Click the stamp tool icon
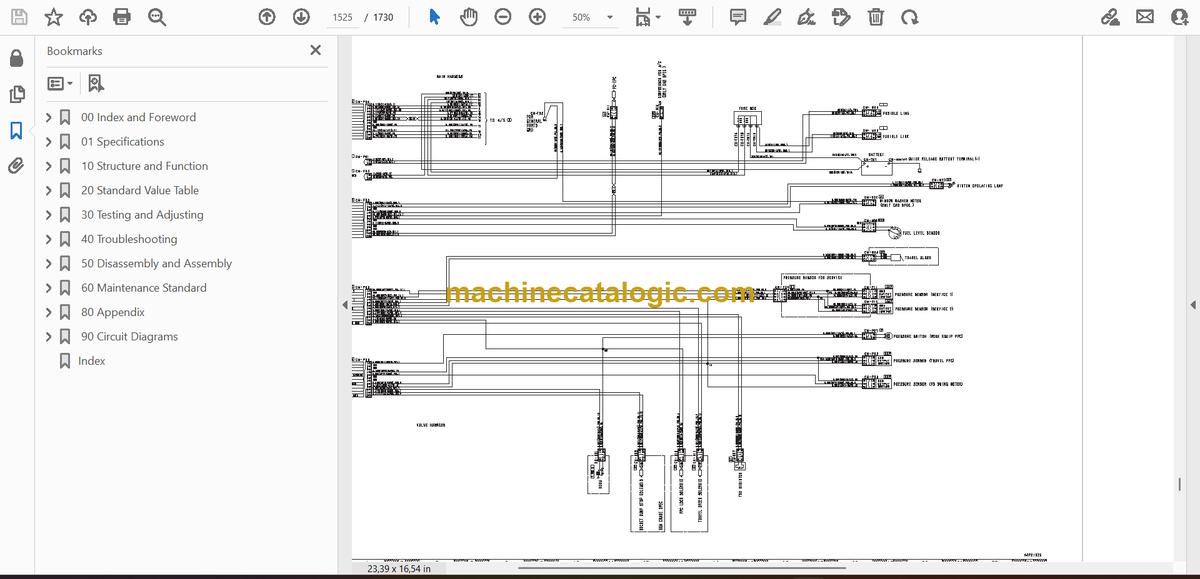Screen dimensions: 1200x579 tap(841, 17)
